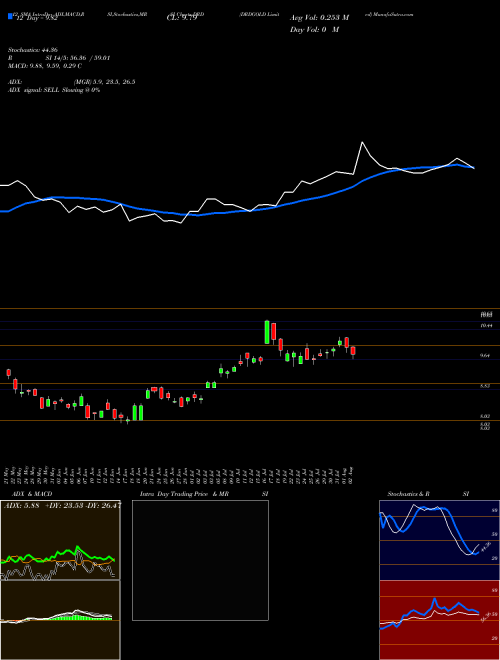
Task: Click the 'CL: 9.79' closing value
Action: (x=181, y=18)
